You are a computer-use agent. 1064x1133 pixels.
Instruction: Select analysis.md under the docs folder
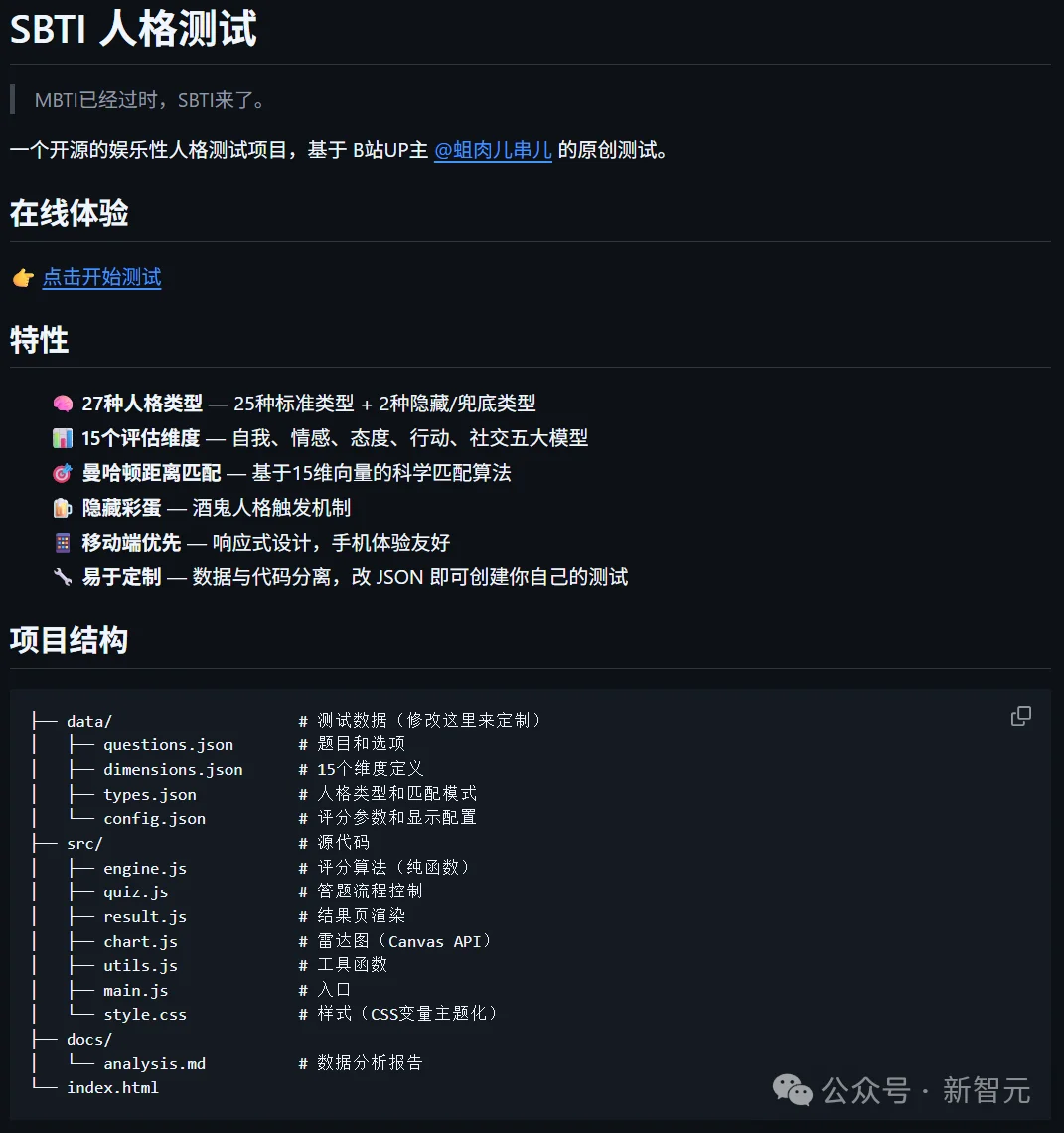point(155,1062)
